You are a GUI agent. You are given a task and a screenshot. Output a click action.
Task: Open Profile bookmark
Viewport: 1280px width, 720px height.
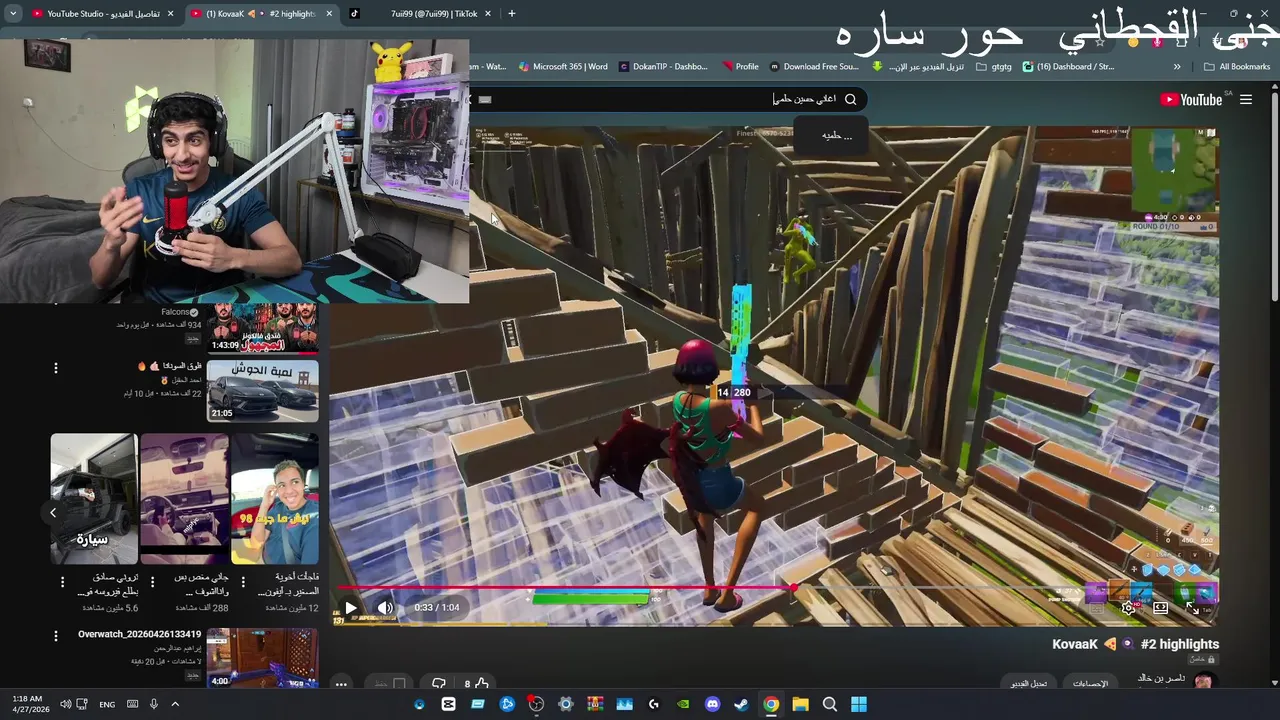(x=740, y=67)
